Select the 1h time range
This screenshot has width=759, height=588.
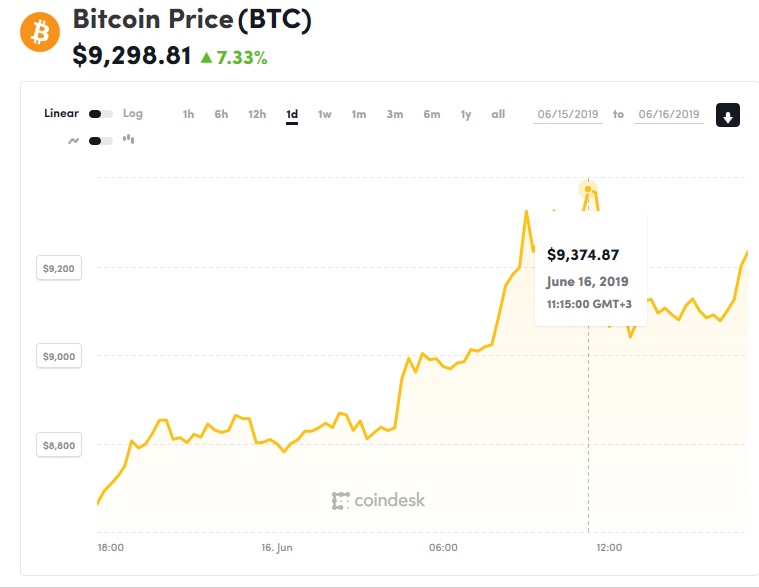tap(188, 114)
